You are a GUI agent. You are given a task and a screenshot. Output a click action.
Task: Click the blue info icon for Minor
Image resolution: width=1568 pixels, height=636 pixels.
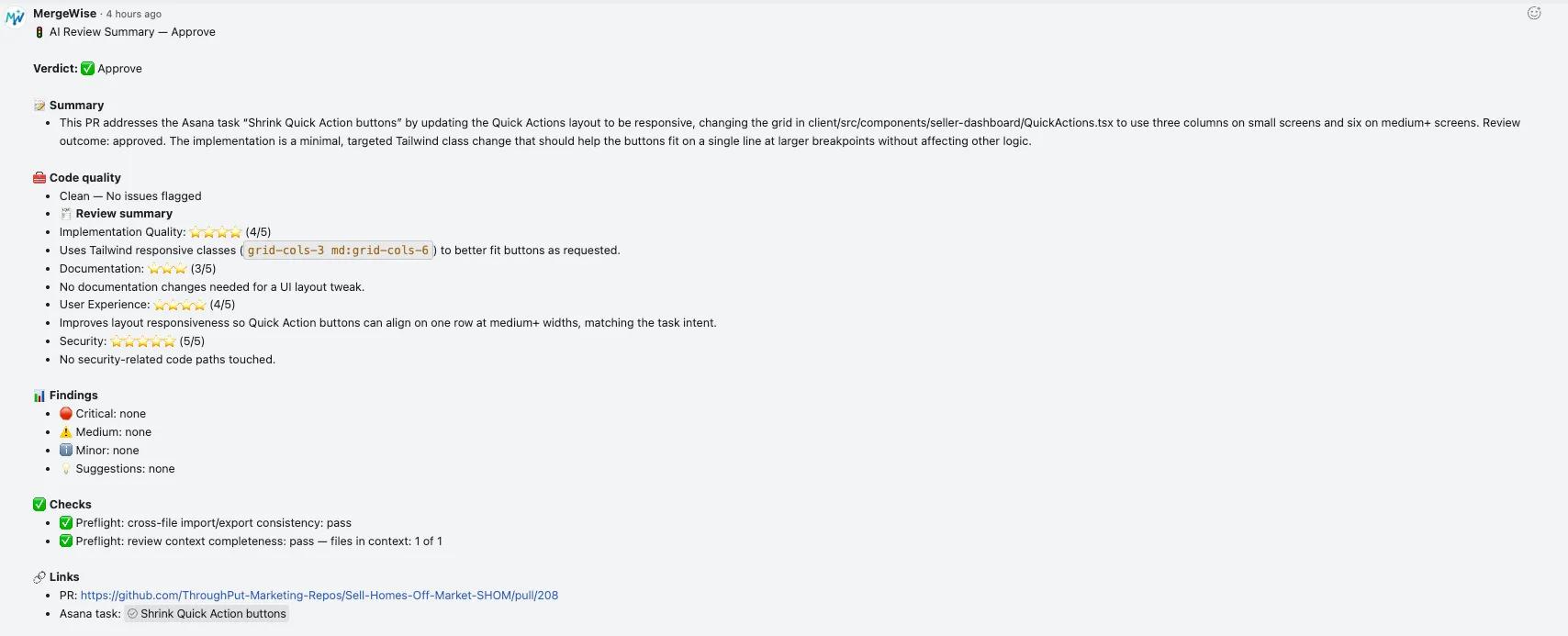tap(66, 451)
